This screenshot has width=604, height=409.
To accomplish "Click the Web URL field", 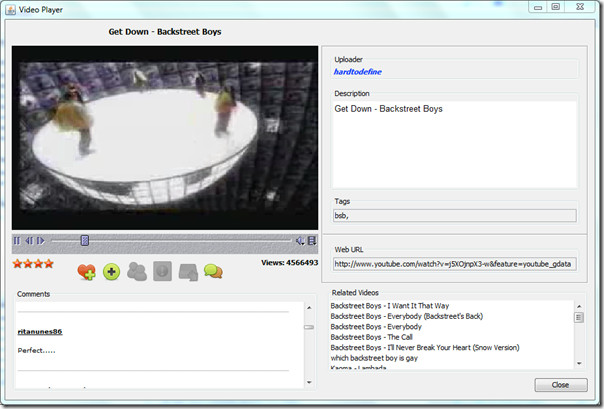I will tap(455, 264).
